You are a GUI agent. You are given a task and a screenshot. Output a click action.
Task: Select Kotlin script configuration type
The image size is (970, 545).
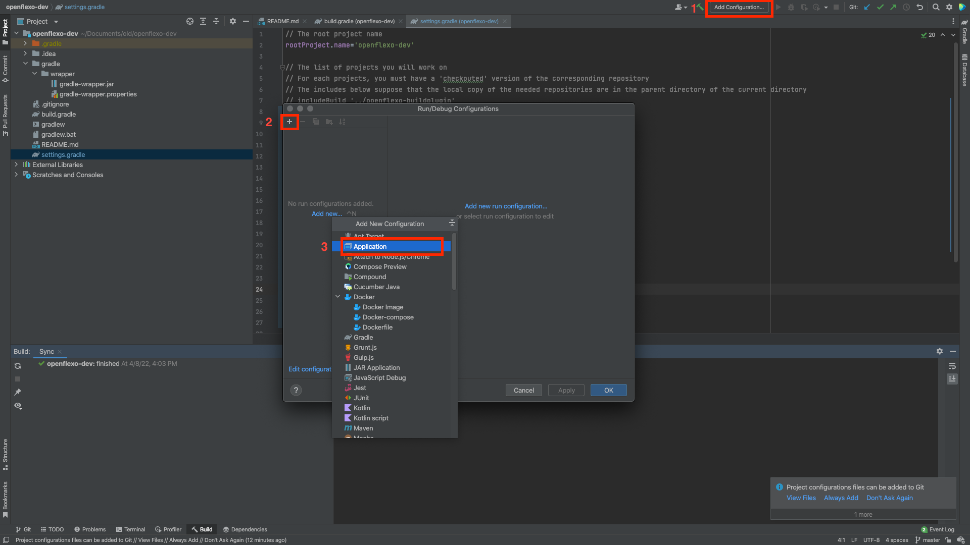[x=371, y=418]
